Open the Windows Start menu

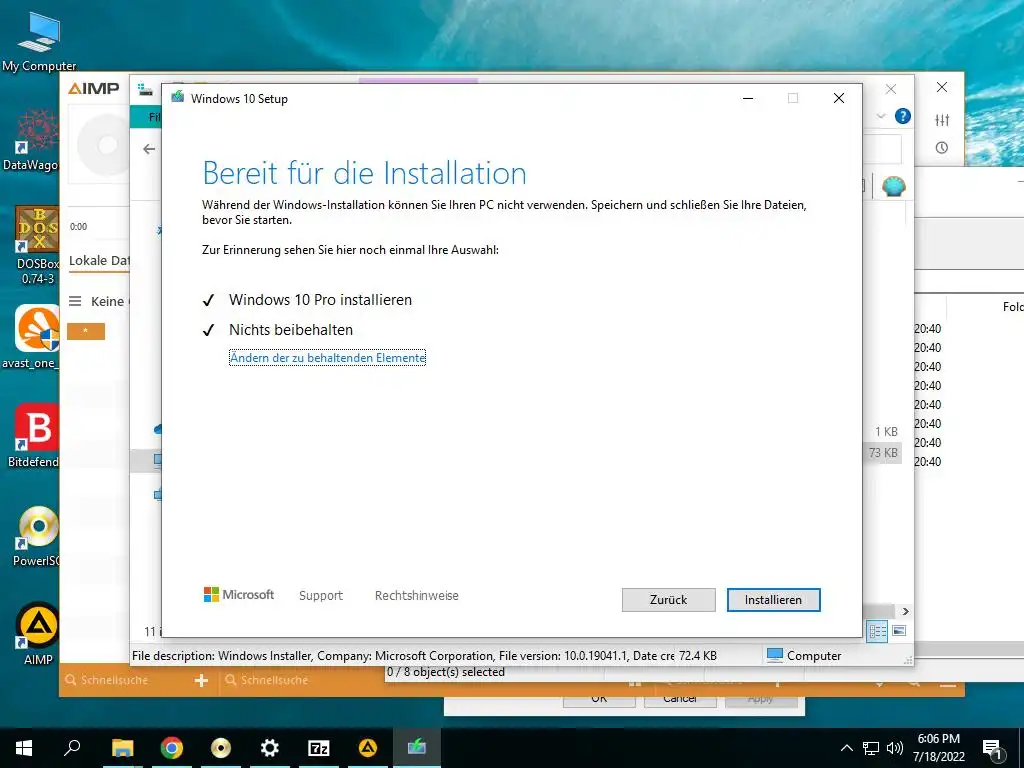24,748
